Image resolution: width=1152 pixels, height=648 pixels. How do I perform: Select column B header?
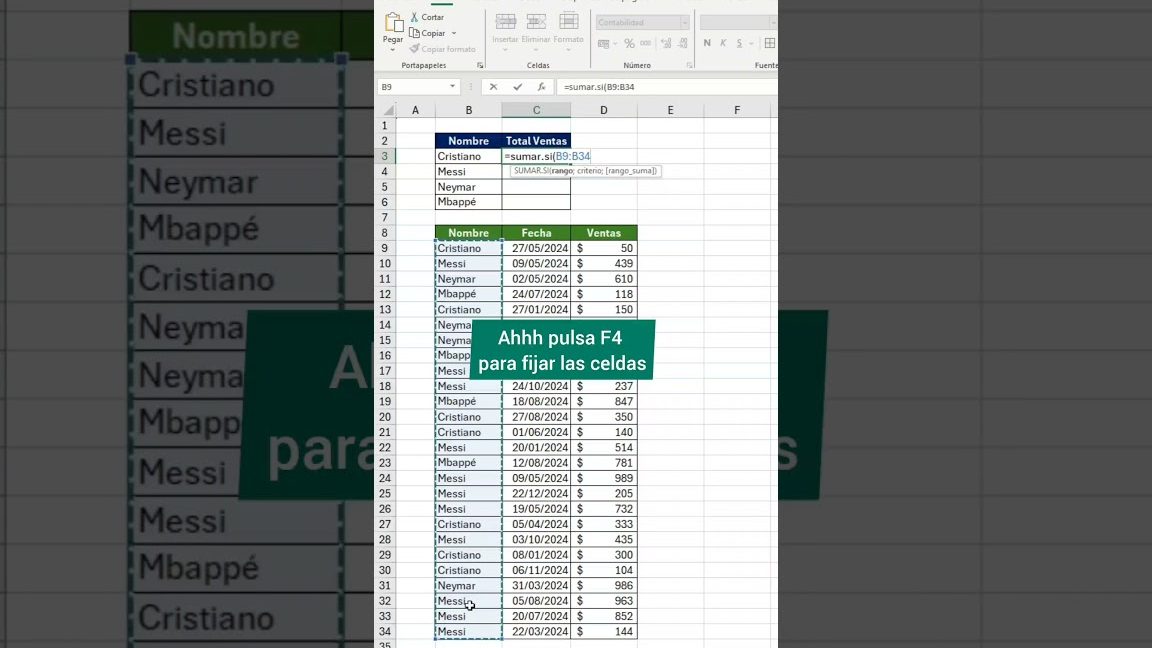click(468, 110)
